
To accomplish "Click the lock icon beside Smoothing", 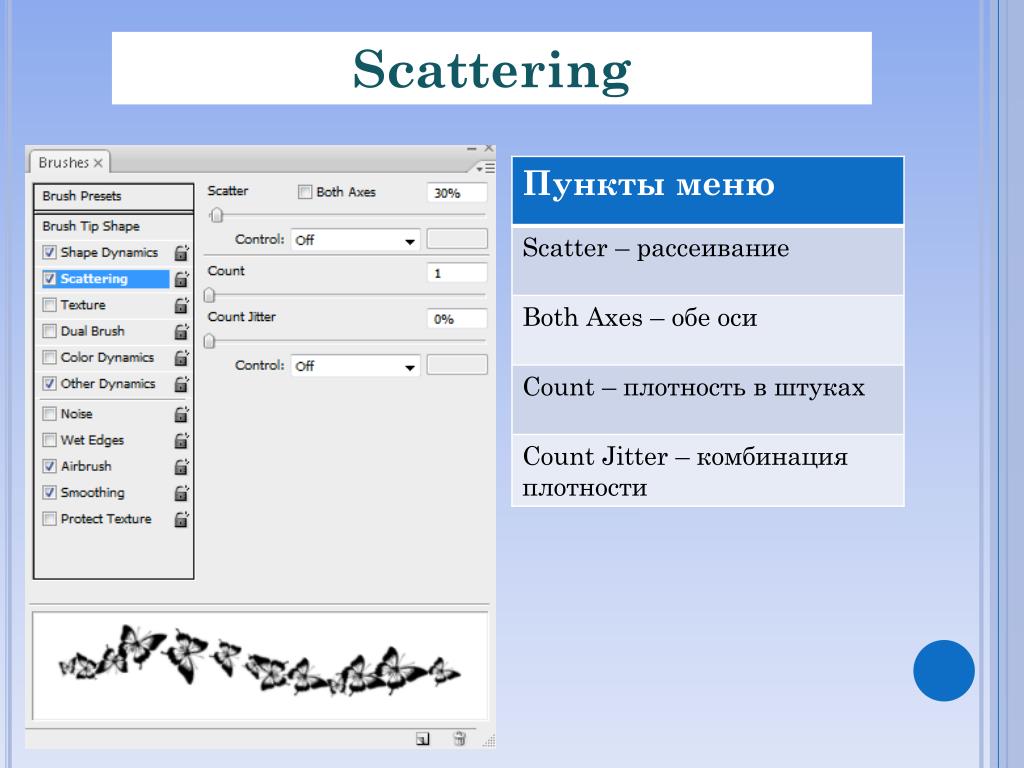I will coord(181,493).
